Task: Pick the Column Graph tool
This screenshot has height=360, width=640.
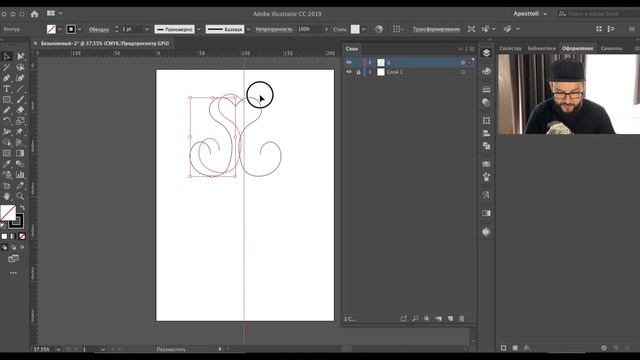Action: coord(20,175)
